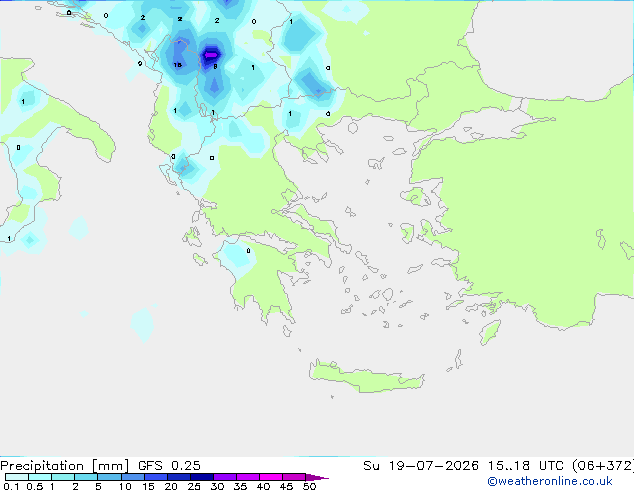Click the '0.5' legend label
Screen dimensions: 634x490
coord(34,486)
